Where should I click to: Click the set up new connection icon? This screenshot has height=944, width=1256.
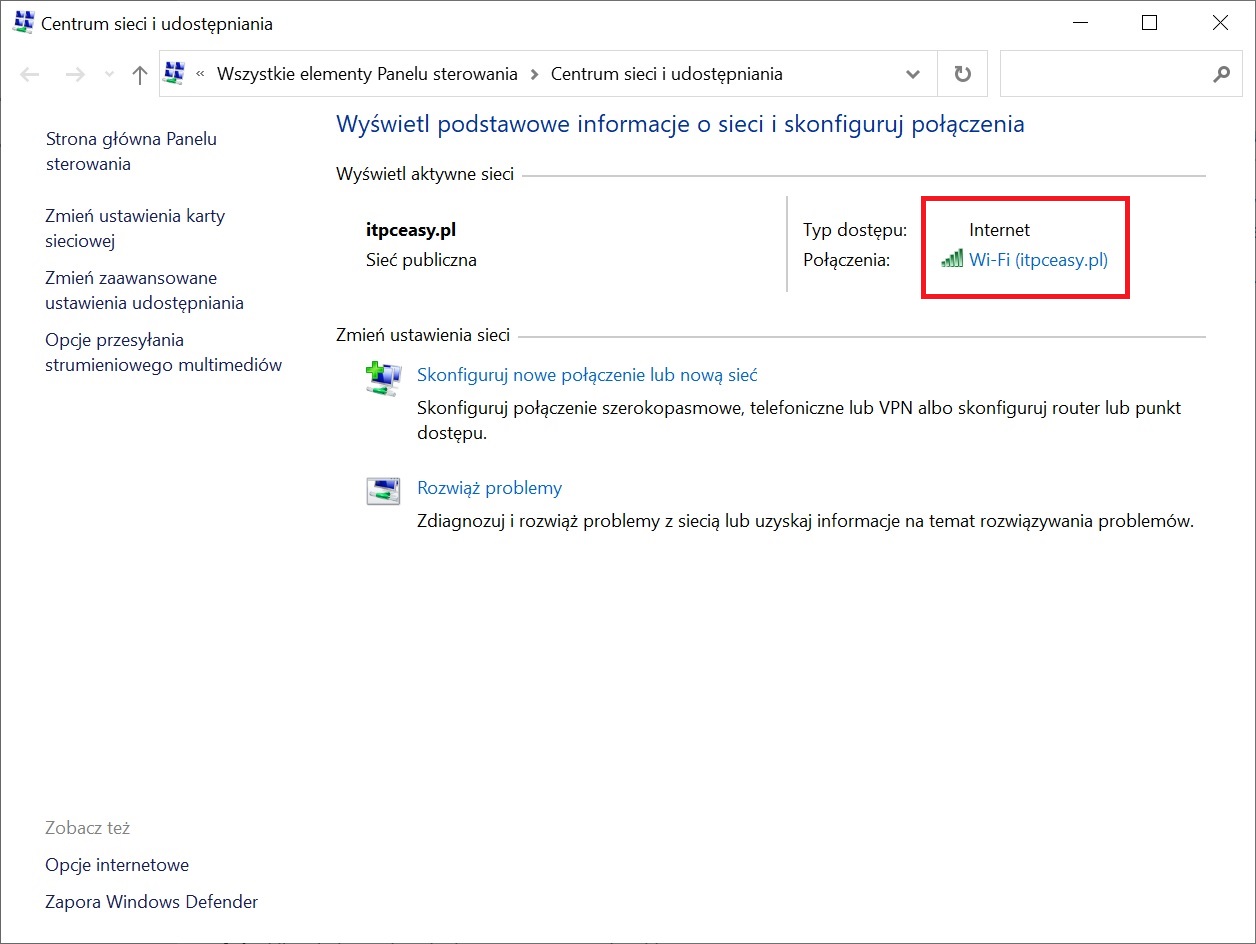coord(383,378)
